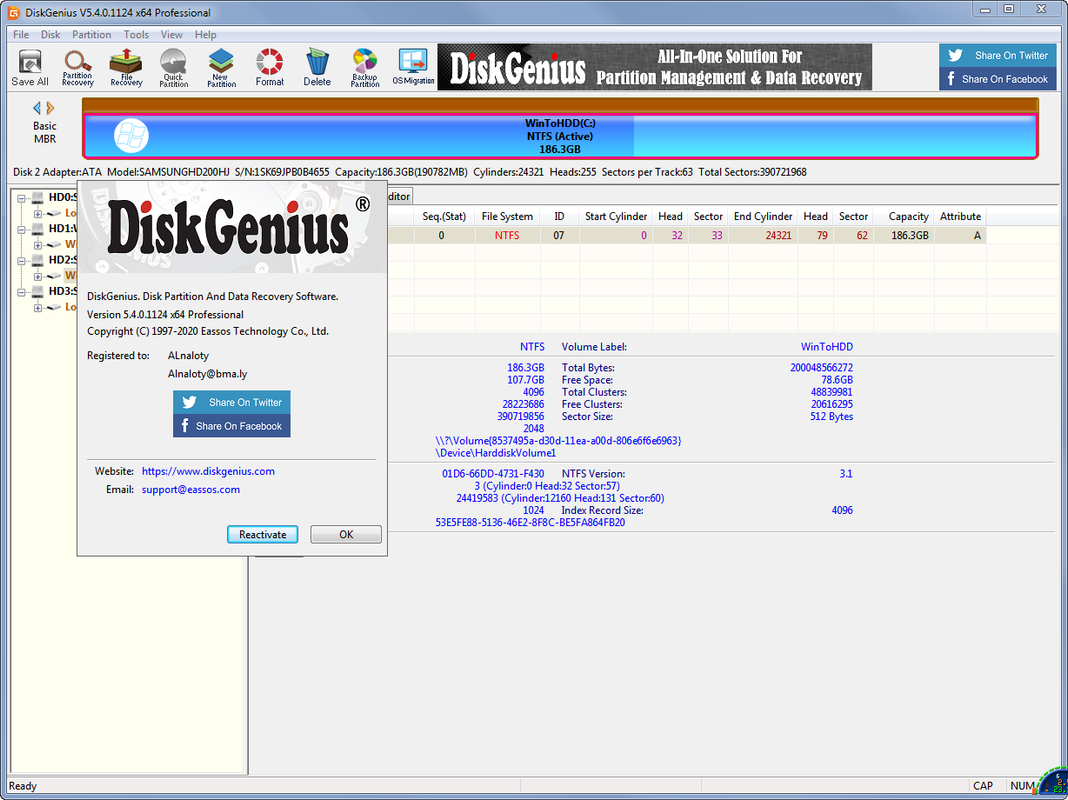The width and height of the screenshot is (1068, 800).
Task: Open the File menu
Action: pos(21,35)
